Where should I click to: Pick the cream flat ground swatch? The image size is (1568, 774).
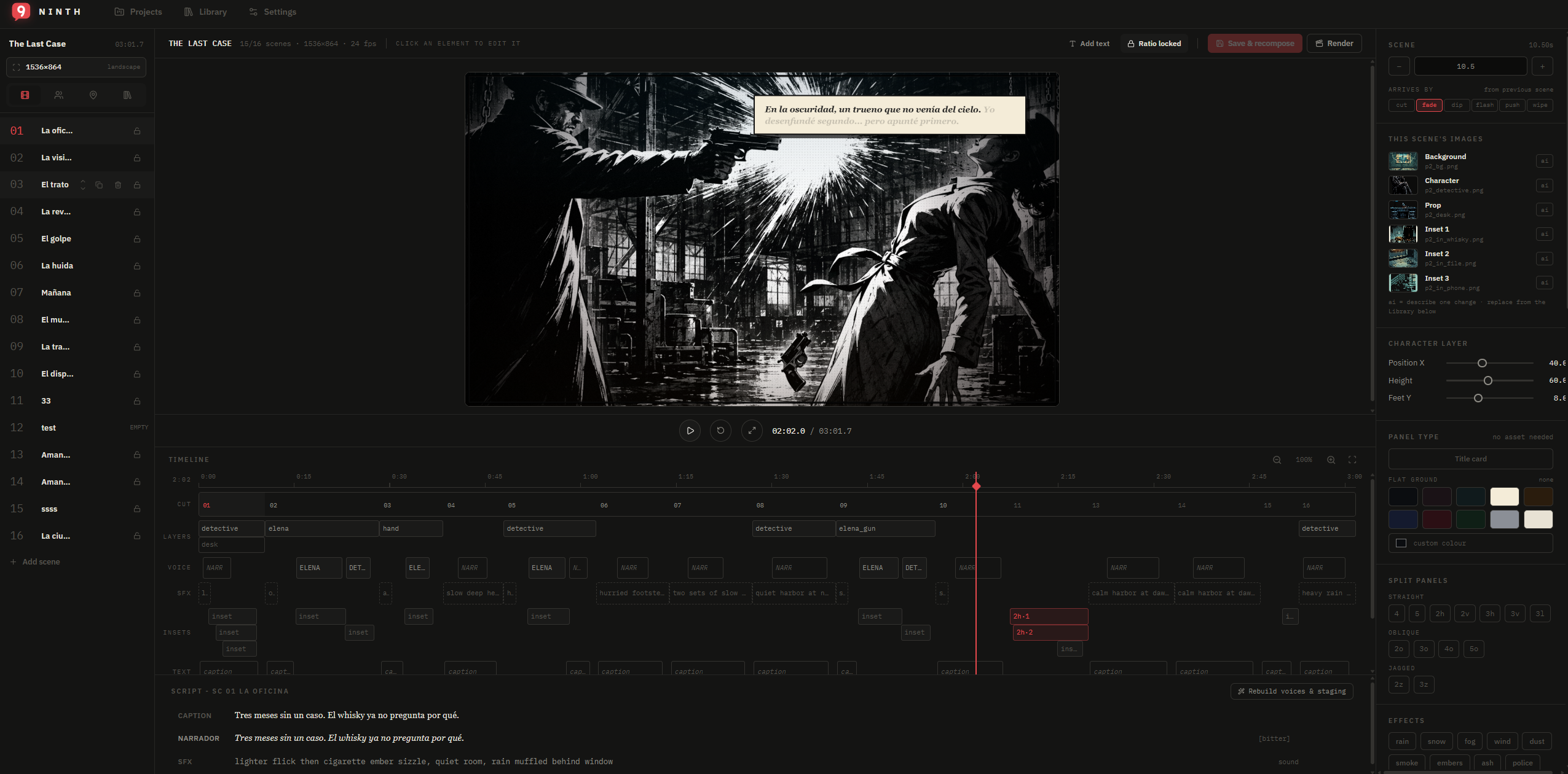1504,496
